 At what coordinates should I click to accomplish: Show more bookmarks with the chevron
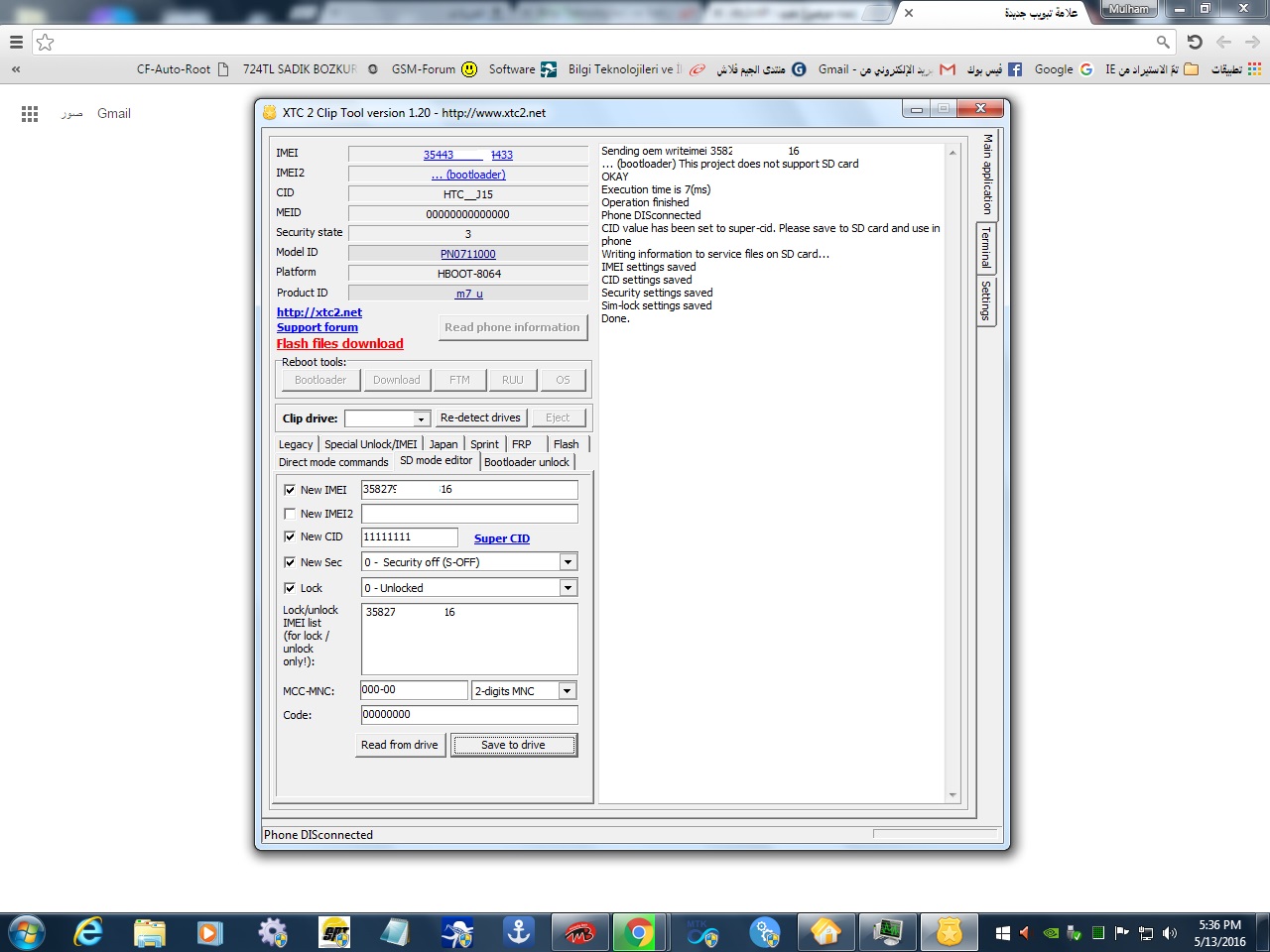(16, 69)
